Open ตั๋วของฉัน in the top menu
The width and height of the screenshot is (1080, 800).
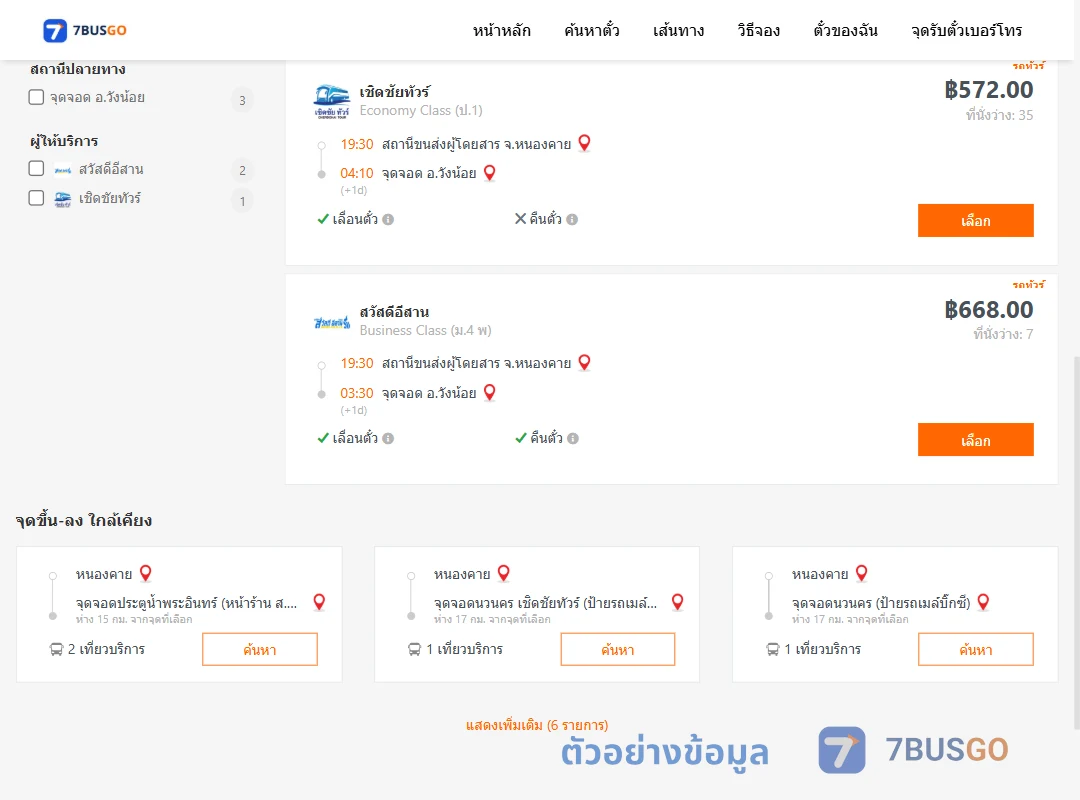point(845,31)
